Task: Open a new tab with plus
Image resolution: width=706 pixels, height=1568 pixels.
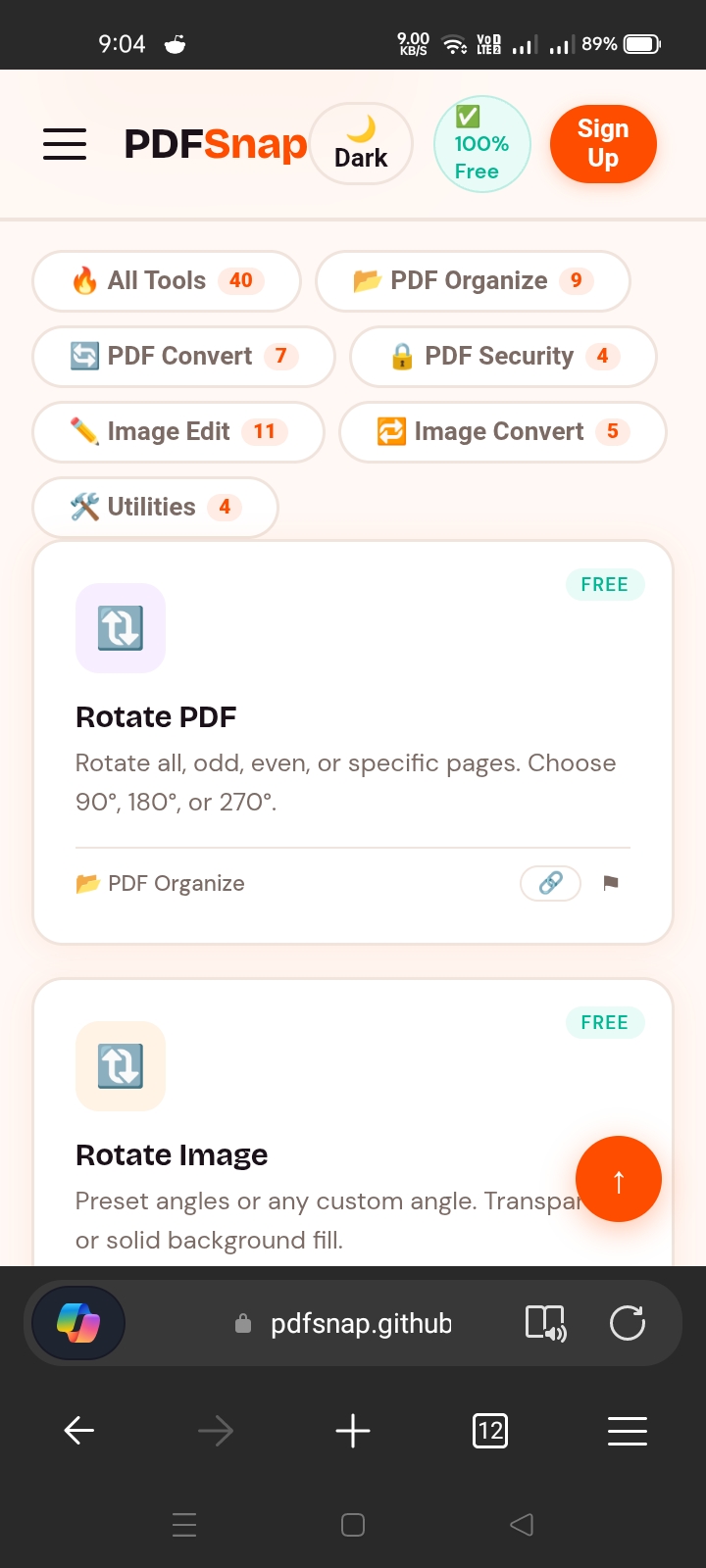Action: pyautogui.click(x=353, y=1432)
